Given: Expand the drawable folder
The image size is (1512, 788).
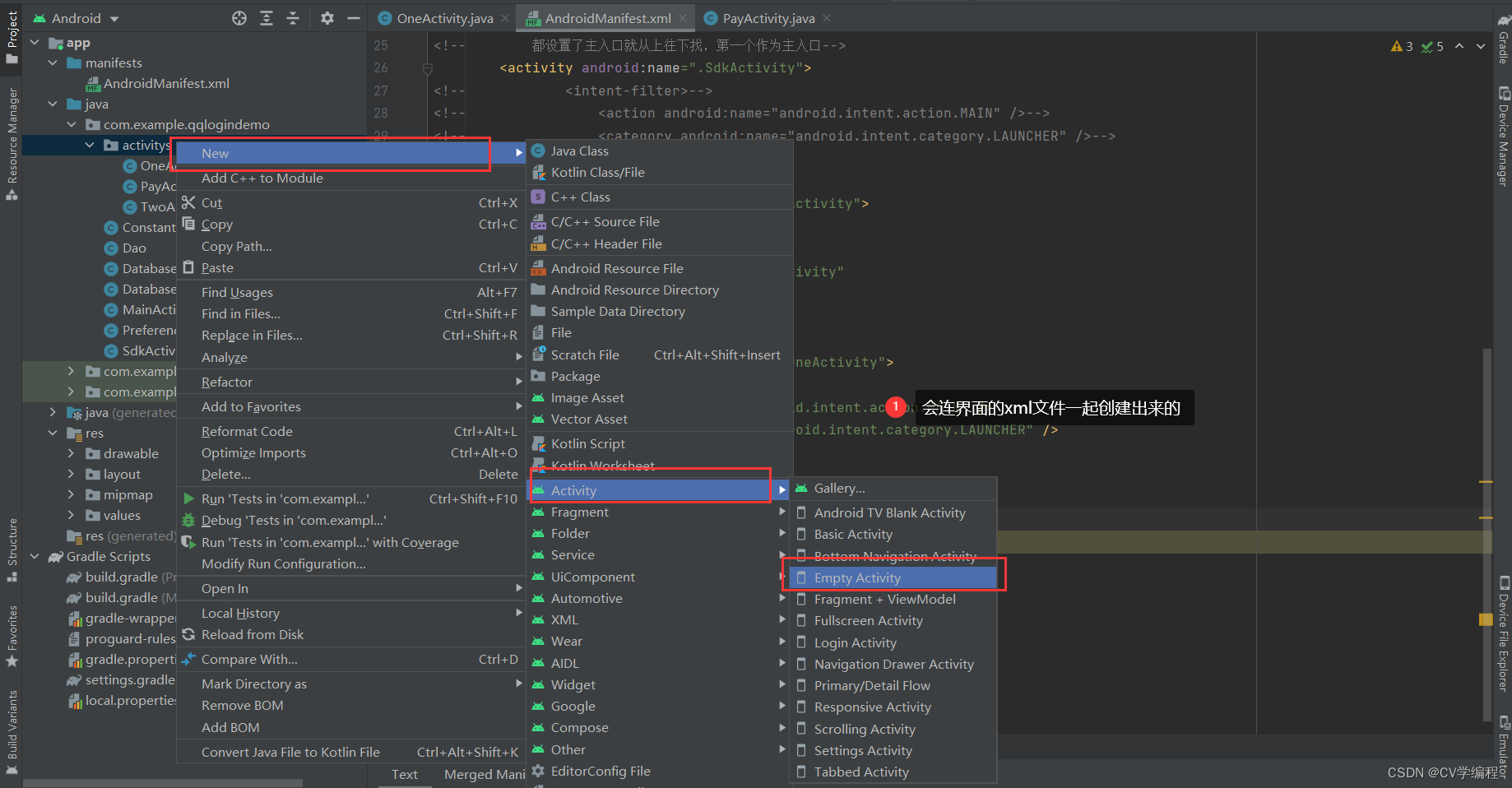Looking at the screenshot, I should (71, 453).
